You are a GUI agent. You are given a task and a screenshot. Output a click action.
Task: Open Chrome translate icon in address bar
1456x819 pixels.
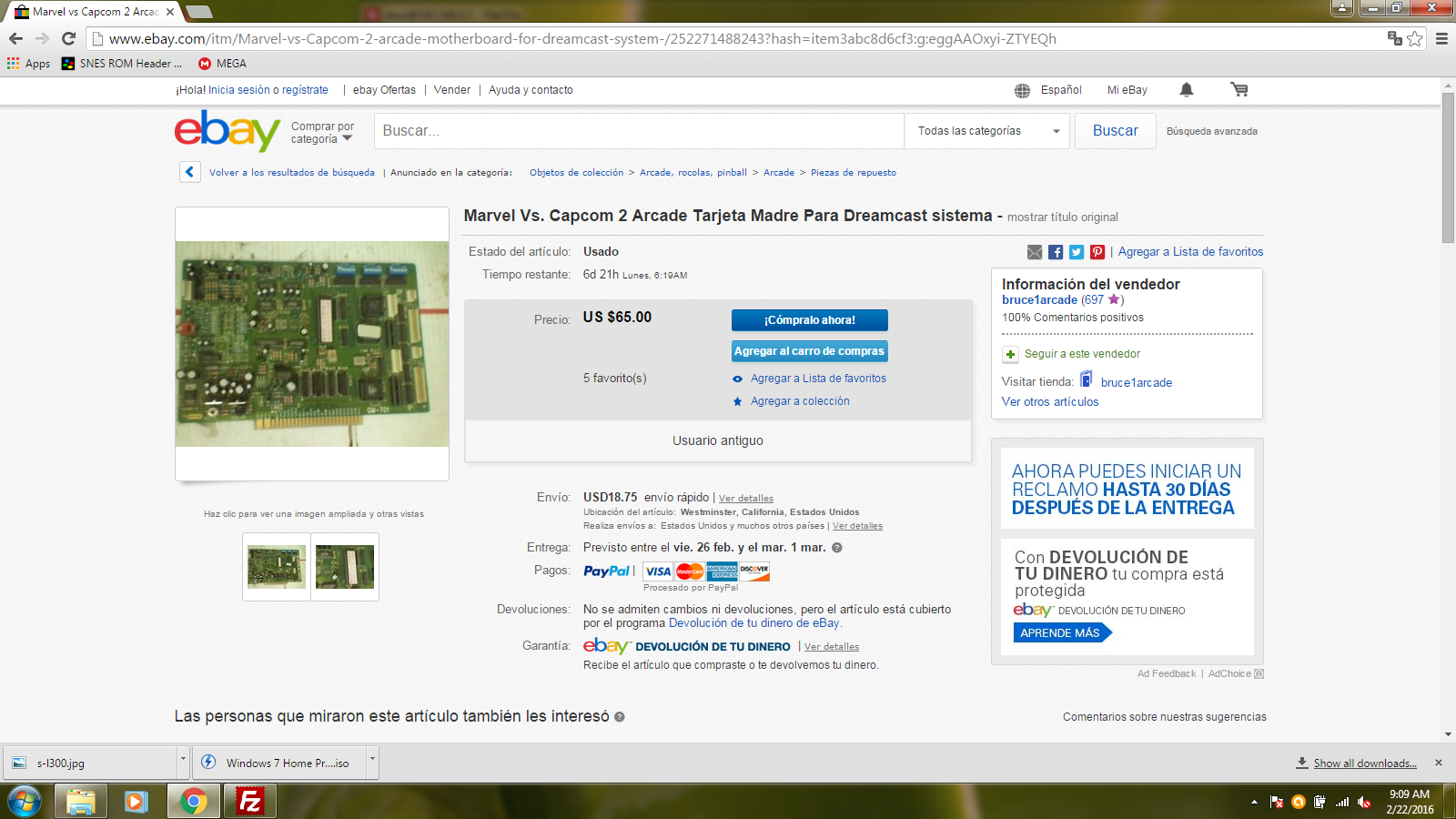click(x=1394, y=38)
